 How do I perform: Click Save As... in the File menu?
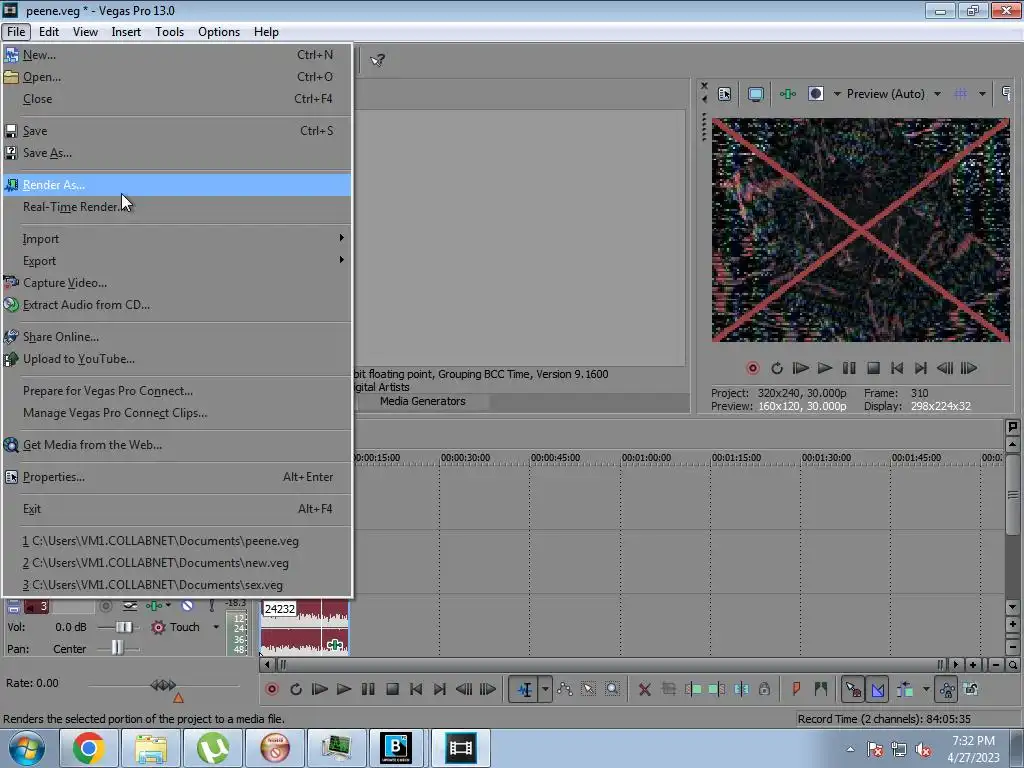(177, 153)
